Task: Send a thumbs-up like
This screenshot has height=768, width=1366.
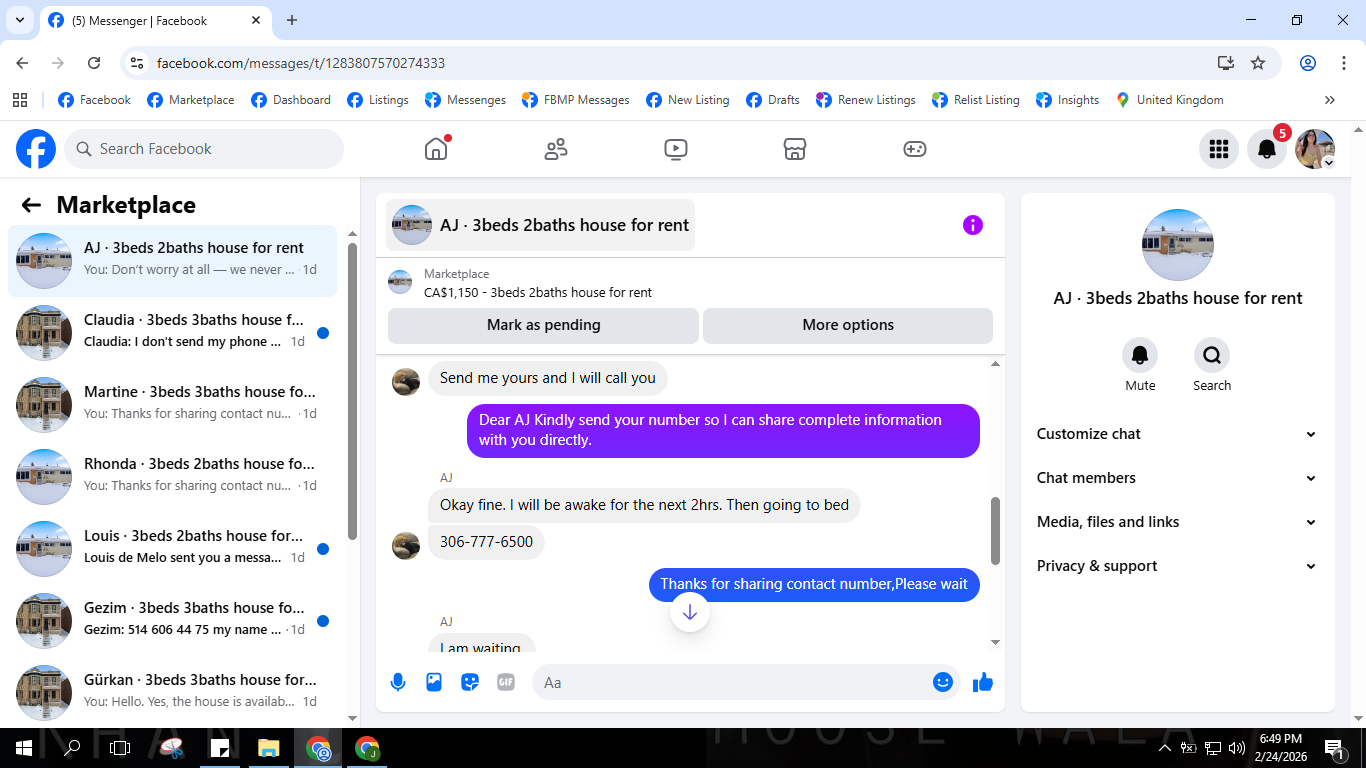Action: coord(983,682)
